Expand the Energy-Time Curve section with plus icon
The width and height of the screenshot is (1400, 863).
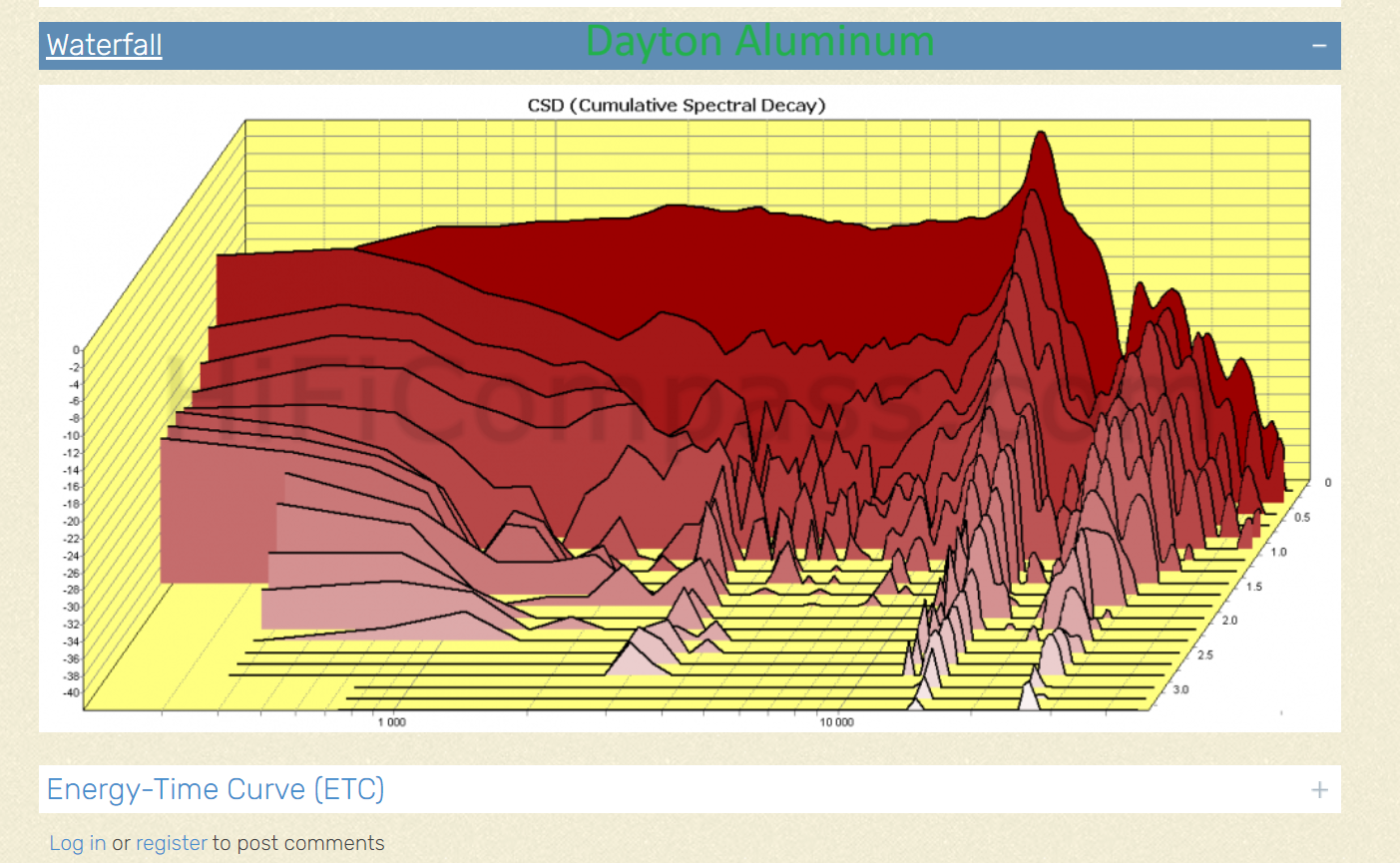tap(1319, 790)
